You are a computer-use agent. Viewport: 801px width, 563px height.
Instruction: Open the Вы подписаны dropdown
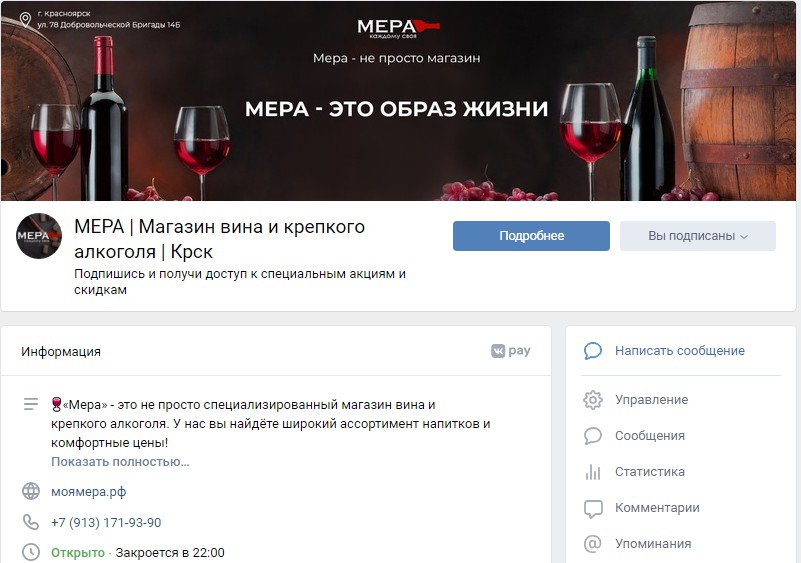click(698, 236)
